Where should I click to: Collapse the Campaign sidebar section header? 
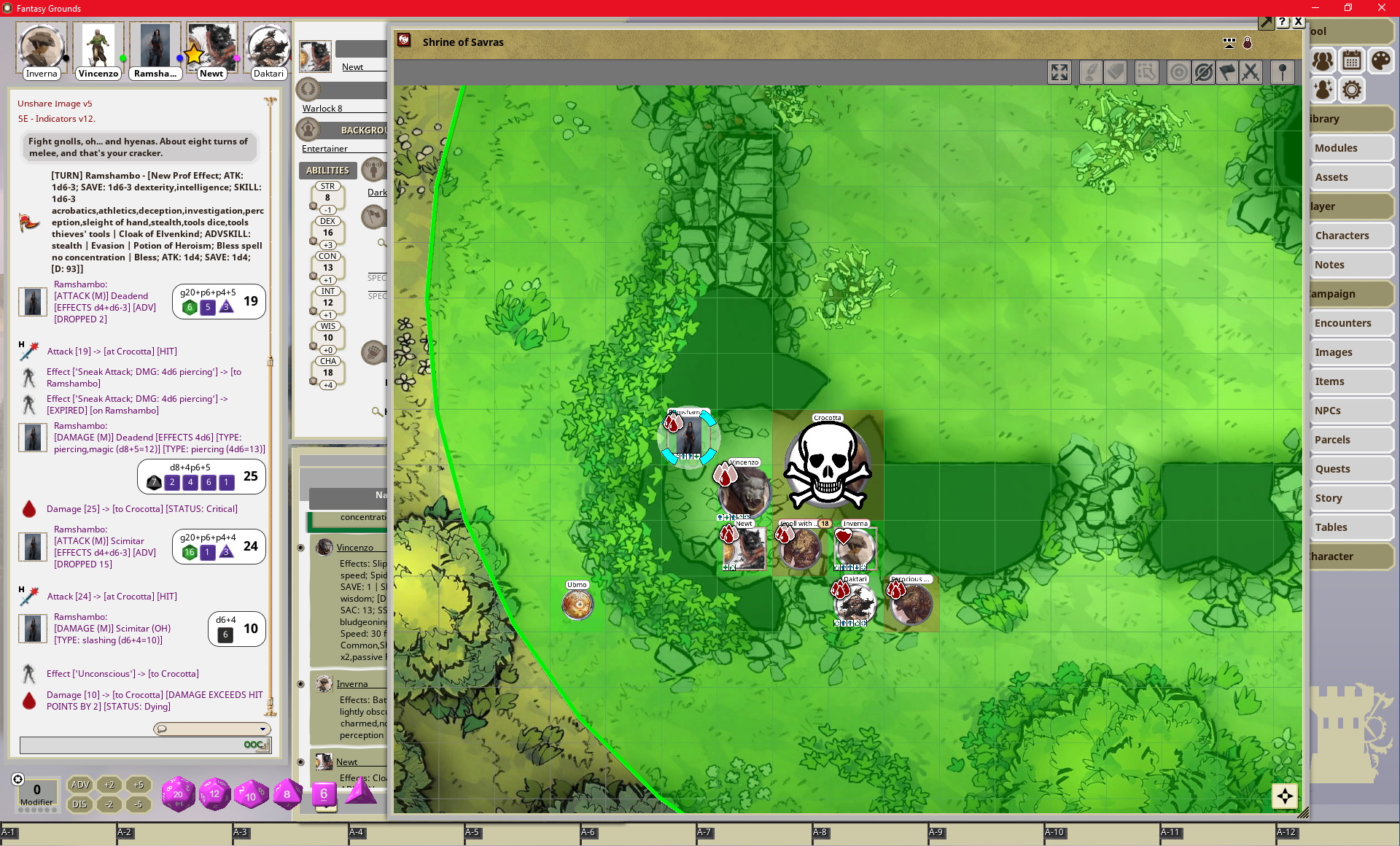1351,294
